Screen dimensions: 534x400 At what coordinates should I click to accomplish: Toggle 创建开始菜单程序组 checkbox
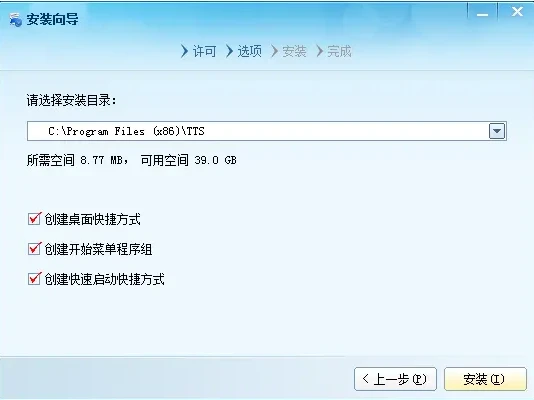coord(34,249)
